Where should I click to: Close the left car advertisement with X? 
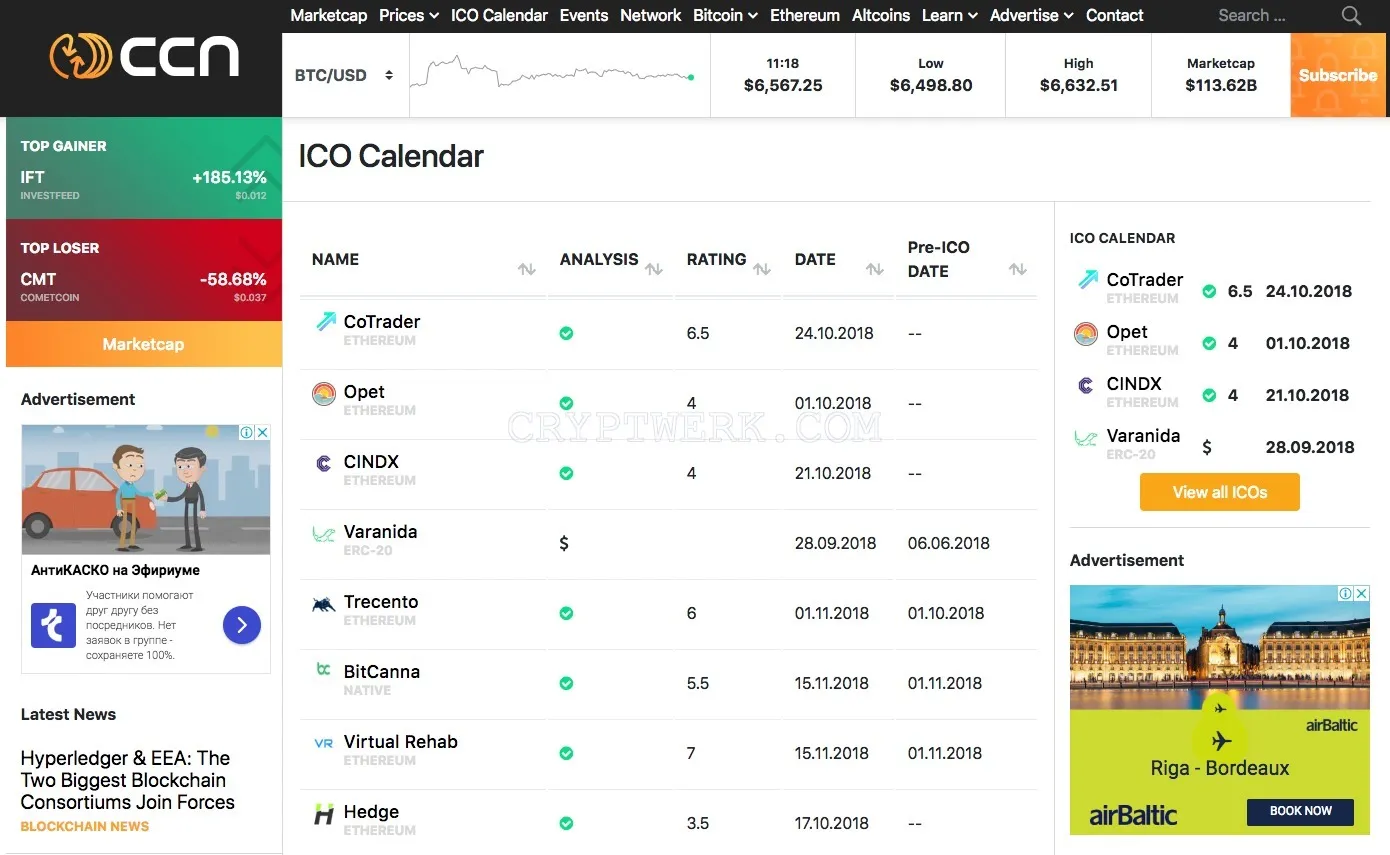(x=262, y=433)
